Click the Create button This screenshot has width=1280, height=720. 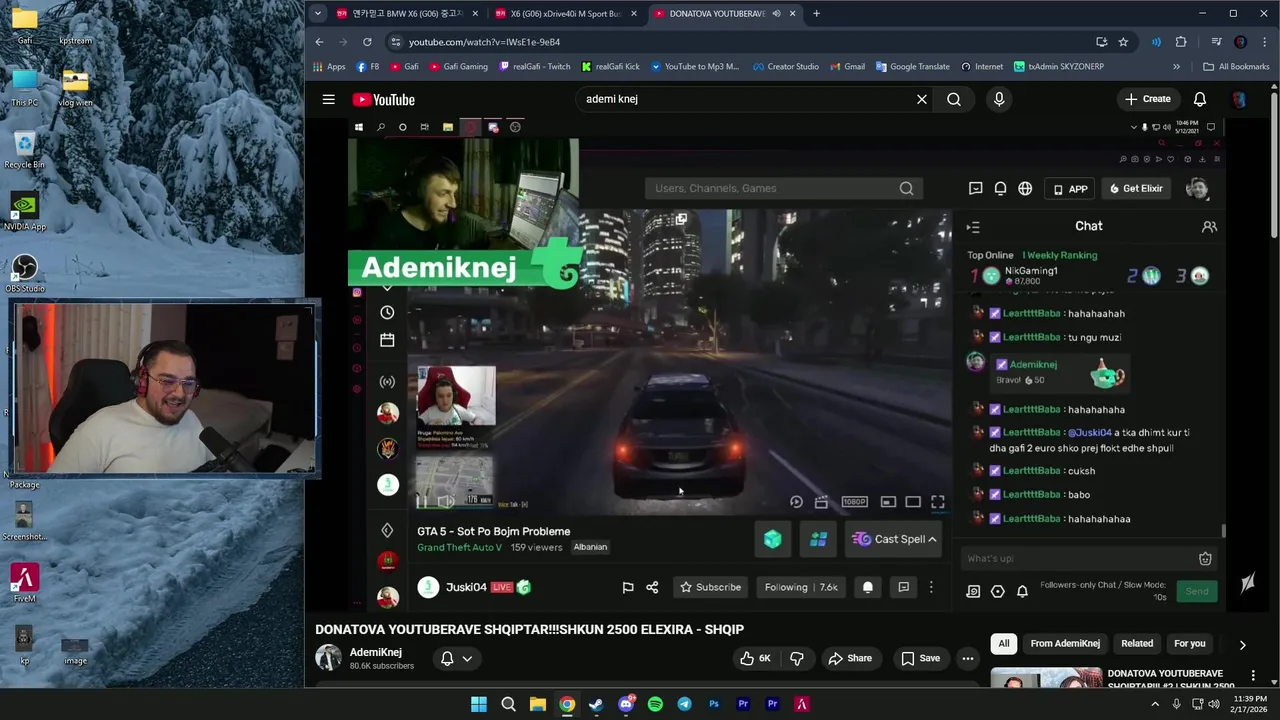(1147, 99)
